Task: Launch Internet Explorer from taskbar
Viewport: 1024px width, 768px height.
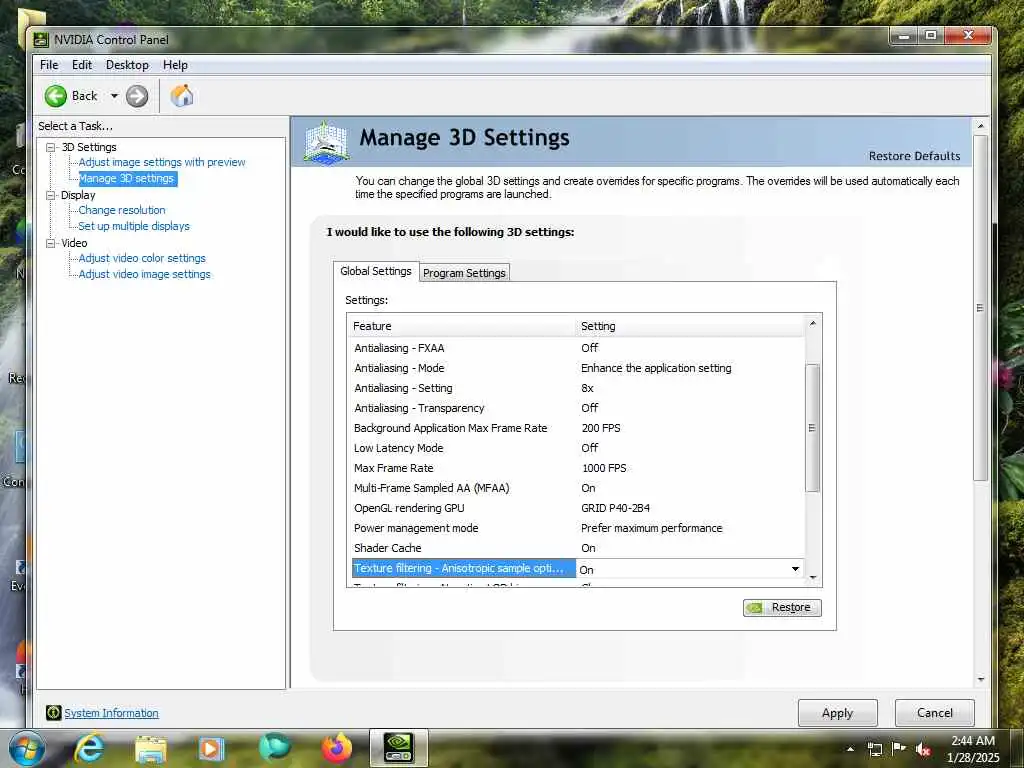Action: point(88,748)
